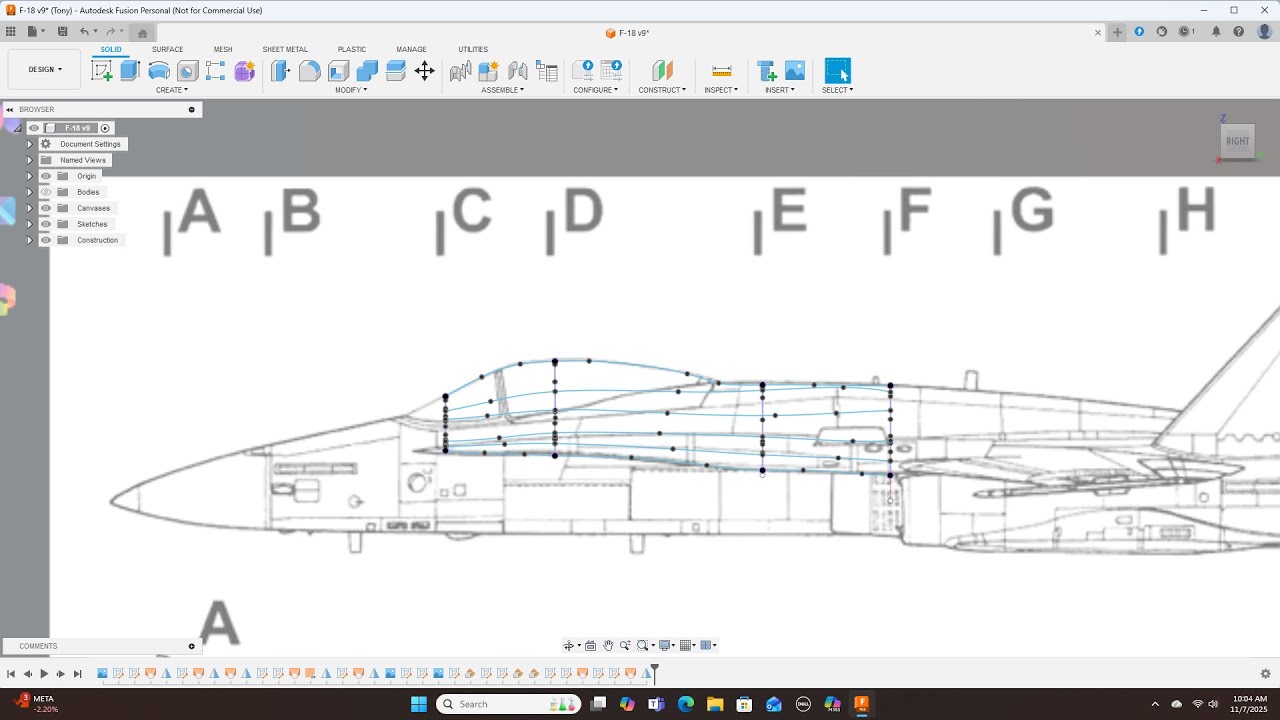
Task: Open the notifications bell
Action: tap(1216, 32)
